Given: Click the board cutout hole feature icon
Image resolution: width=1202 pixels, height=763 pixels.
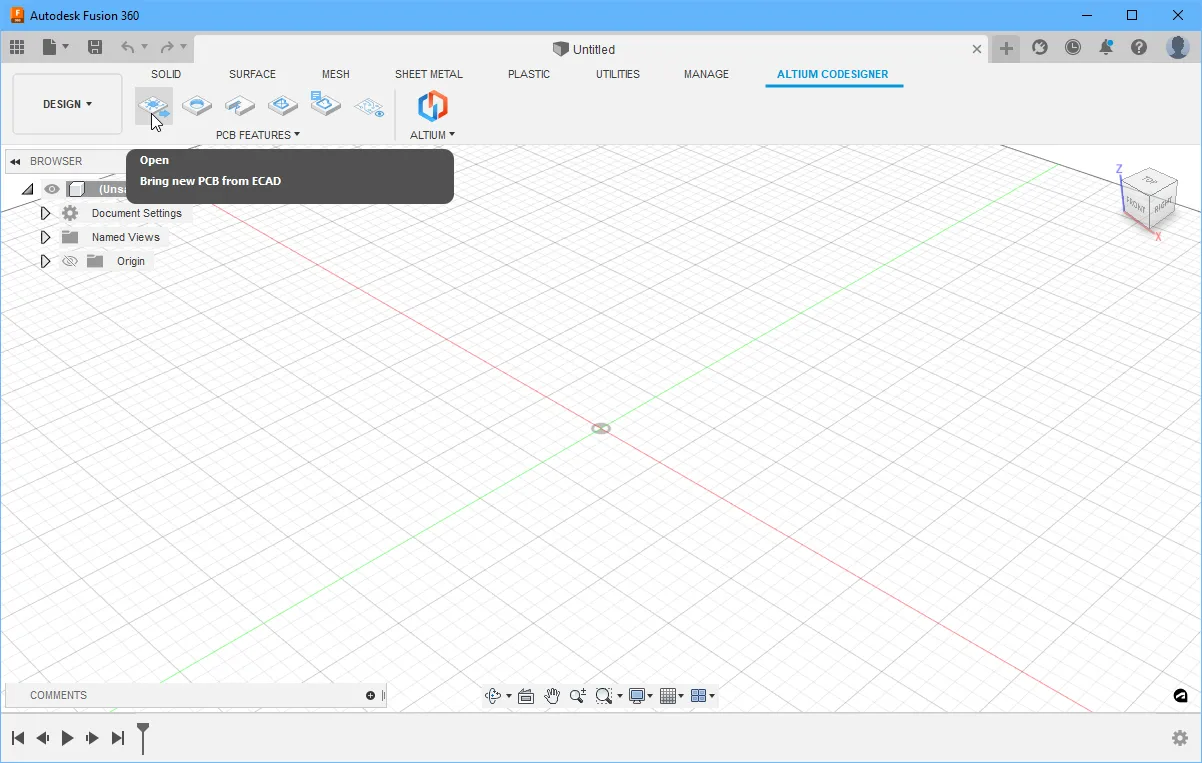Looking at the screenshot, I should point(197,105).
